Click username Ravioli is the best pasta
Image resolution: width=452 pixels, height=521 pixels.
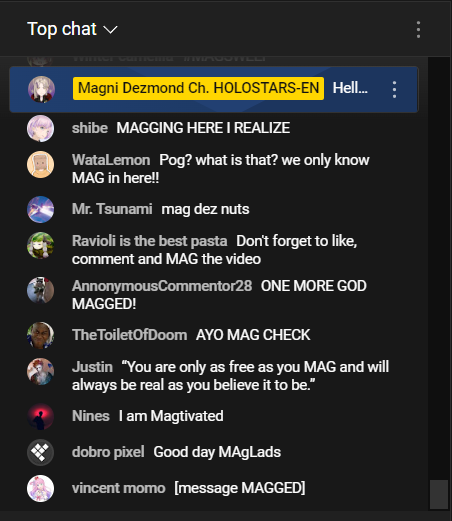pyautogui.click(x=150, y=241)
